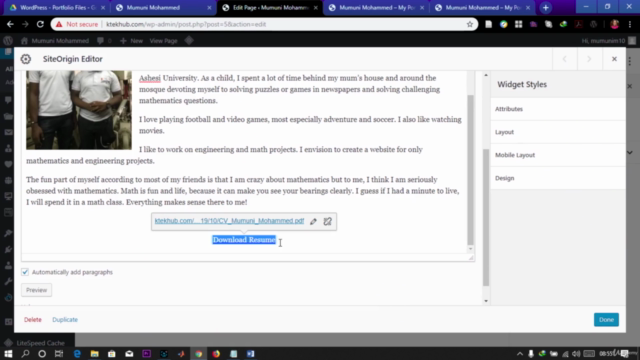Switch to Mumuni Mohammed second tab
The image size is (640, 360).
click(163, 7)
